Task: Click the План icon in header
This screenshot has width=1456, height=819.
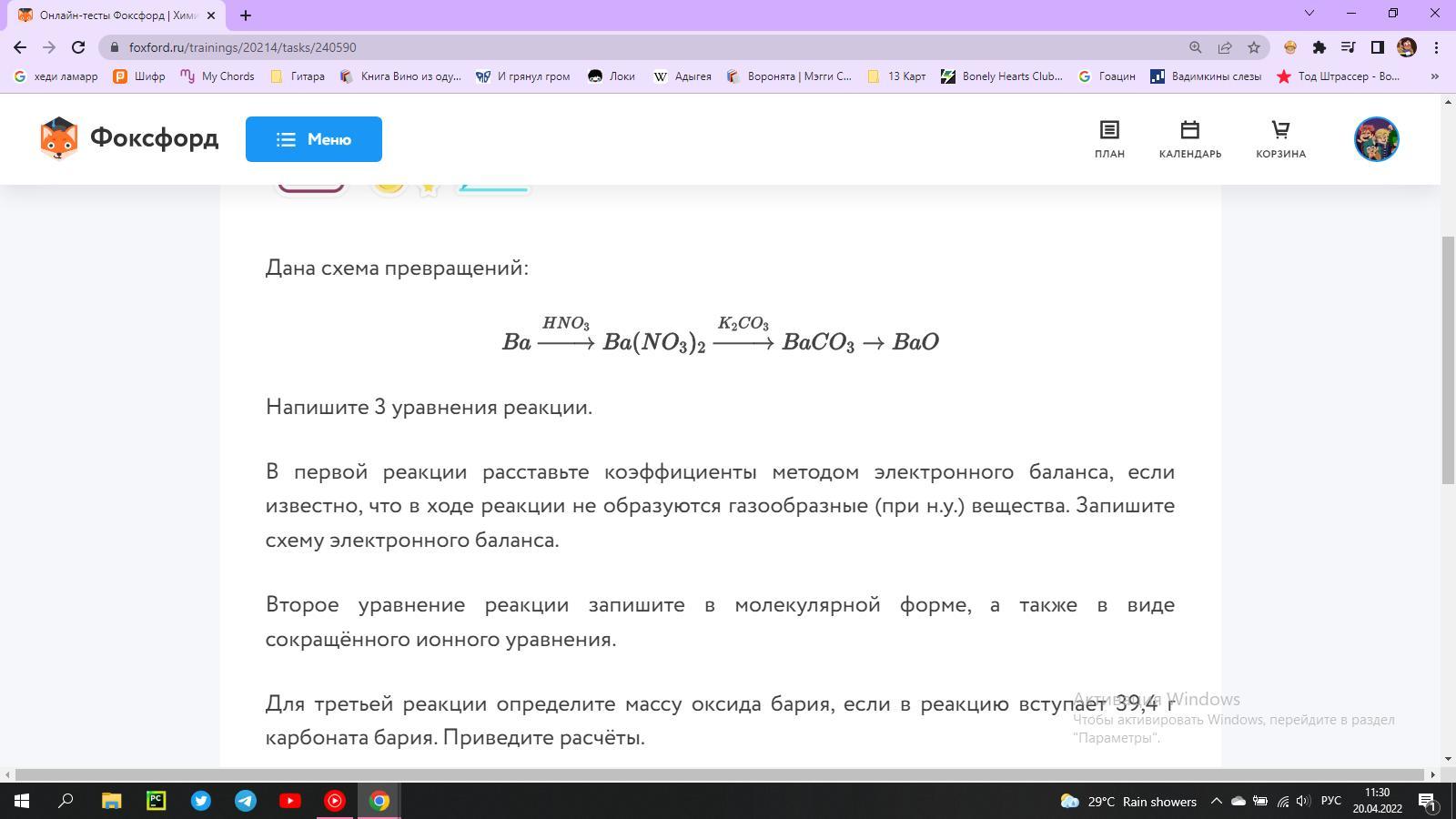Action: pos(1108,139)
